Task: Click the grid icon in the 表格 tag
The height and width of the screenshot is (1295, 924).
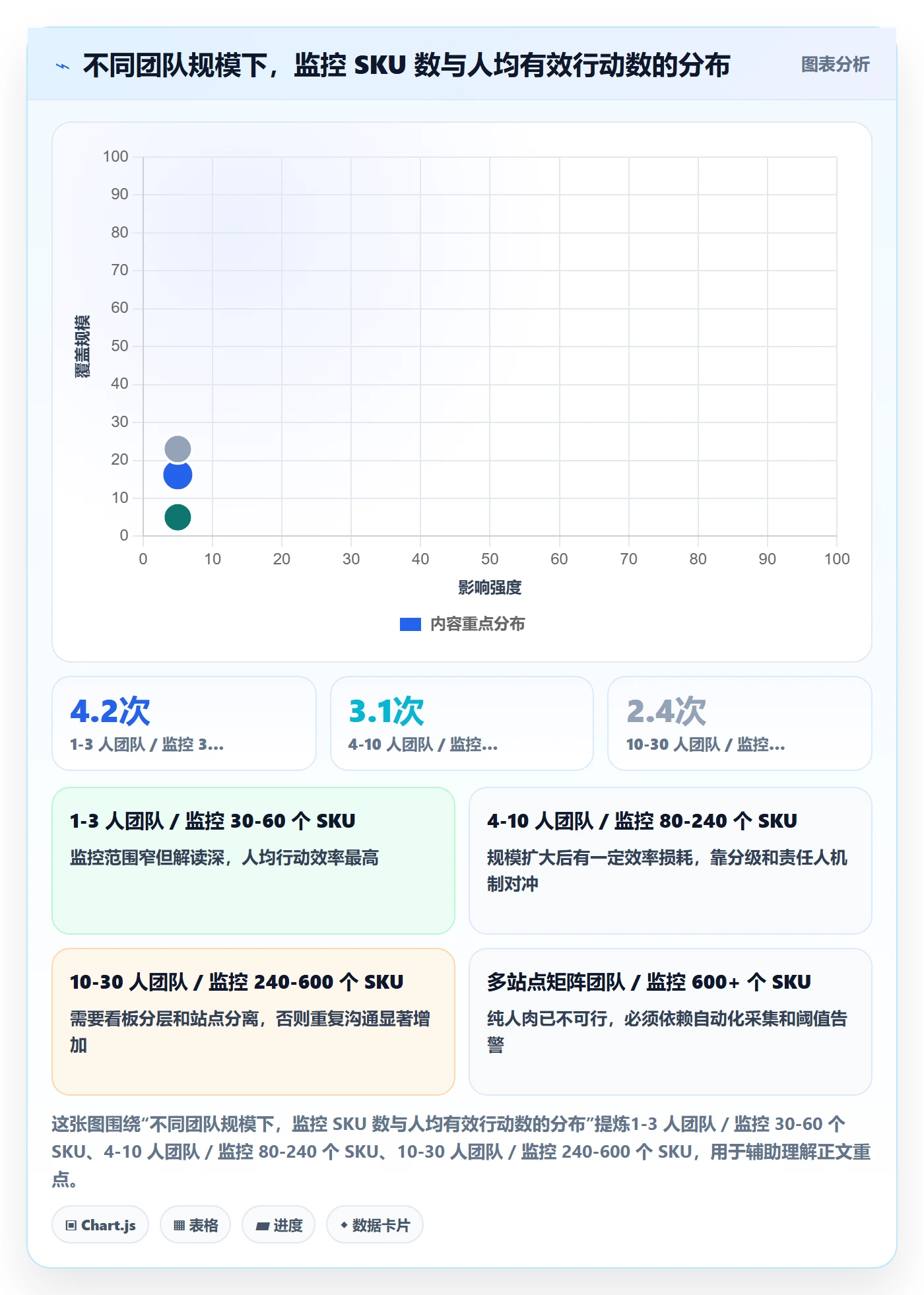Action: point(179,1226)
